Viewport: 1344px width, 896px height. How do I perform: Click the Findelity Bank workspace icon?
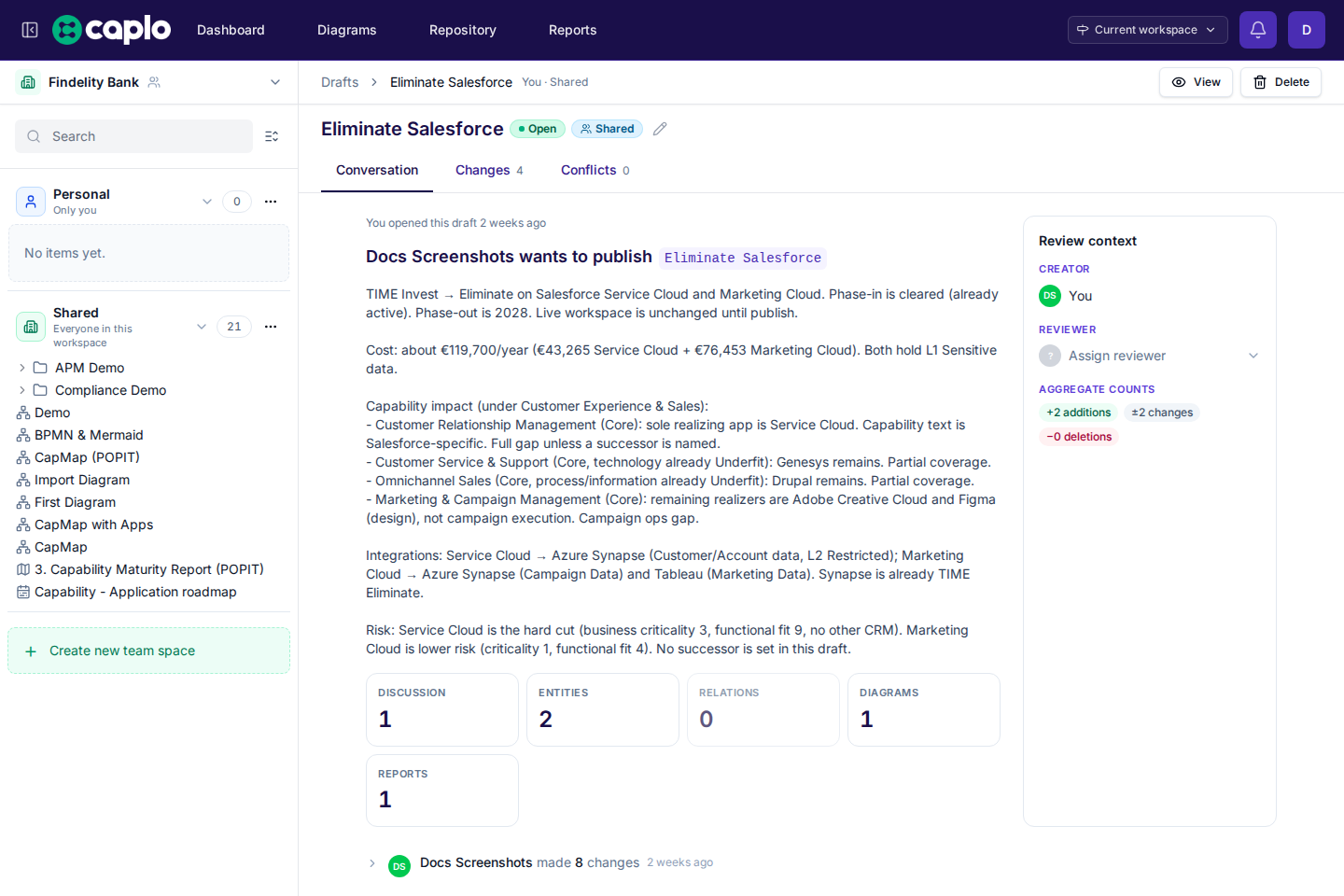[28, 82]
